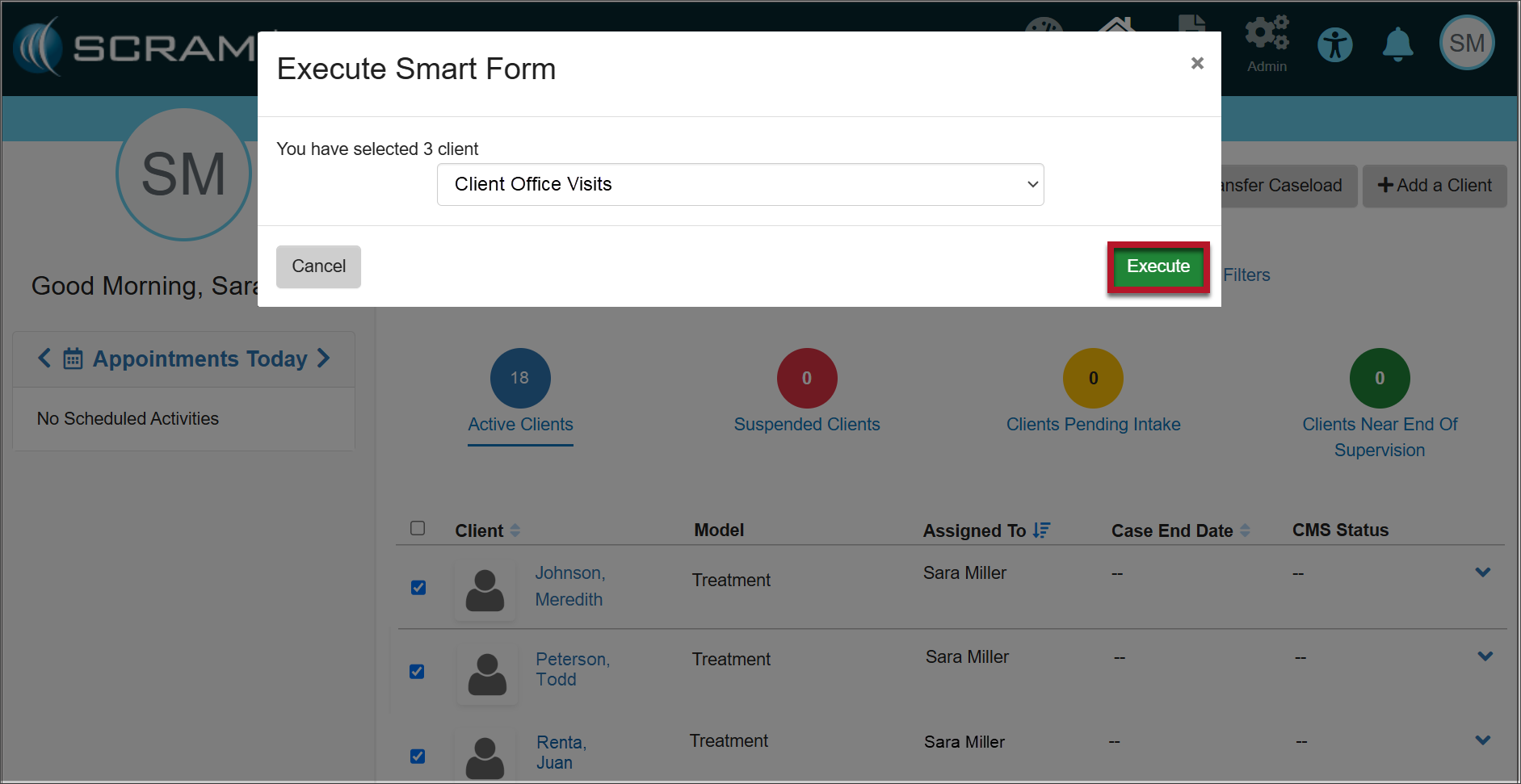Click the notifications bell icon

click(1397, 44)
